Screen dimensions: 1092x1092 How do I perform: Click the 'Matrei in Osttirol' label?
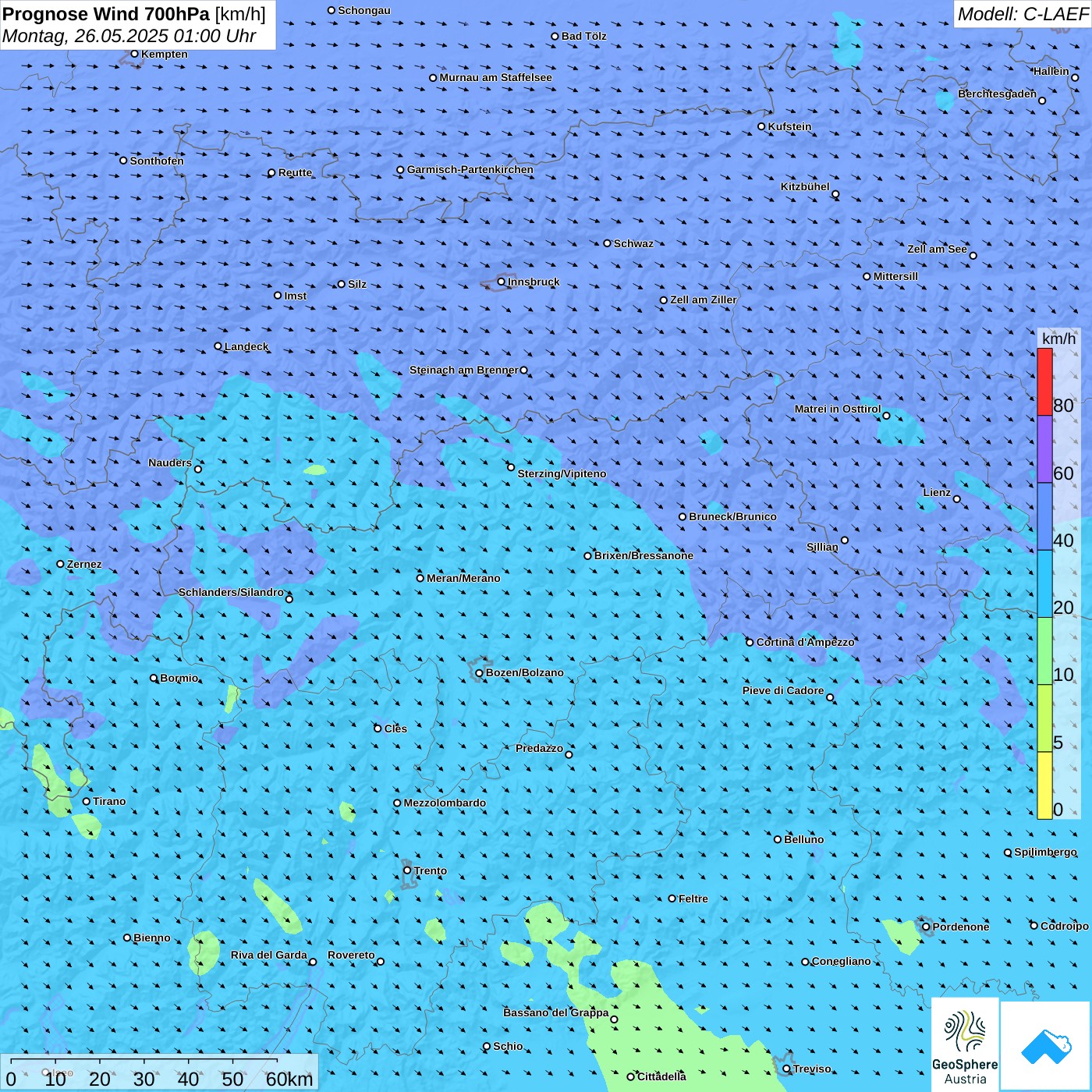click(x=838, y=409)
